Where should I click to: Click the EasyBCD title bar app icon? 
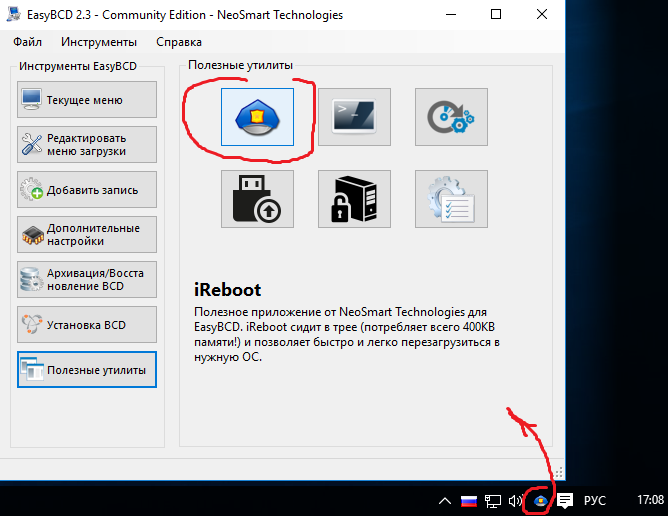click(13, 14)
